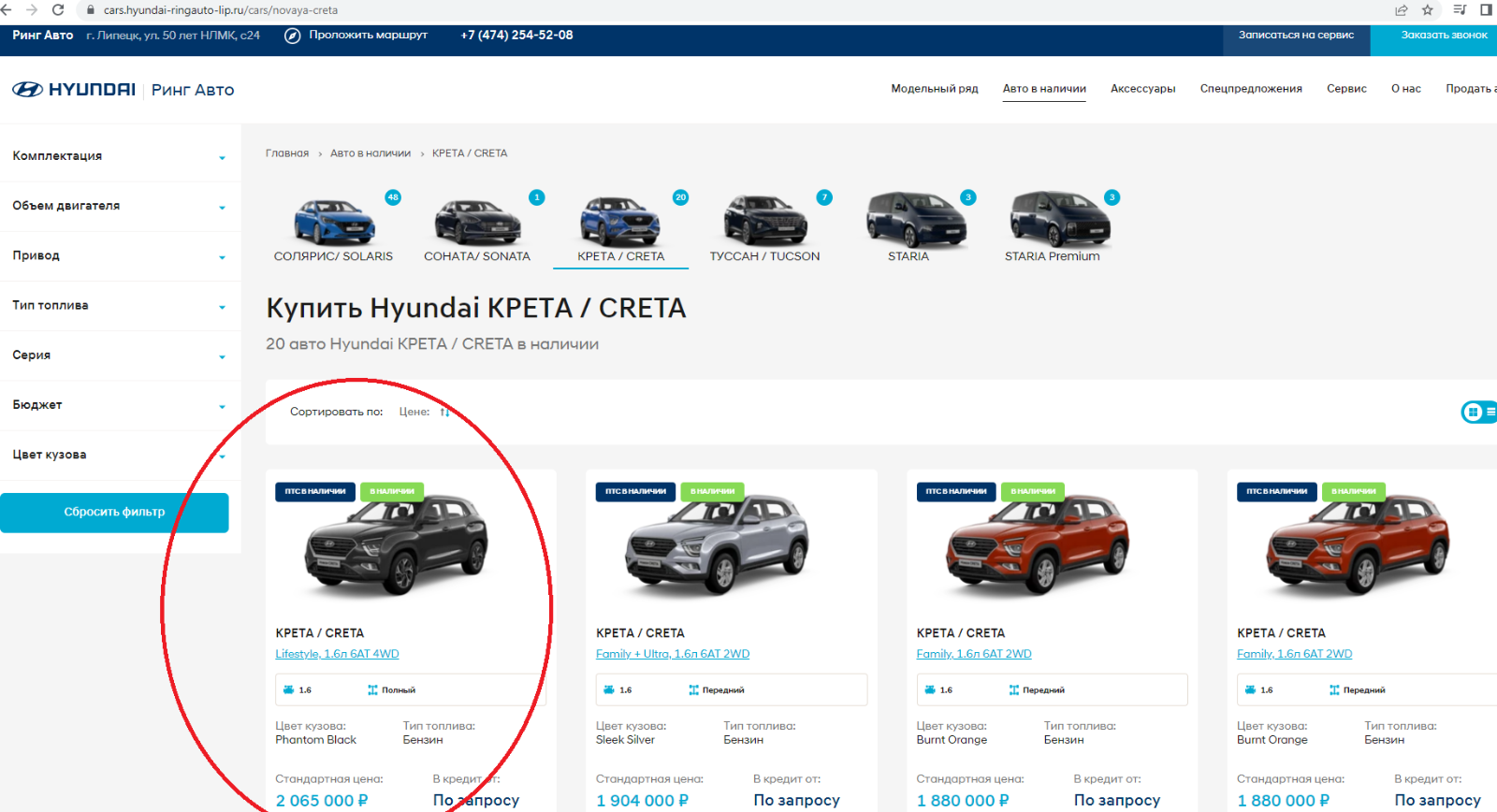This screenshot has width=1497, height=812.
Task: Expand the Объем двигателя filter
Action: pos(120,206)
